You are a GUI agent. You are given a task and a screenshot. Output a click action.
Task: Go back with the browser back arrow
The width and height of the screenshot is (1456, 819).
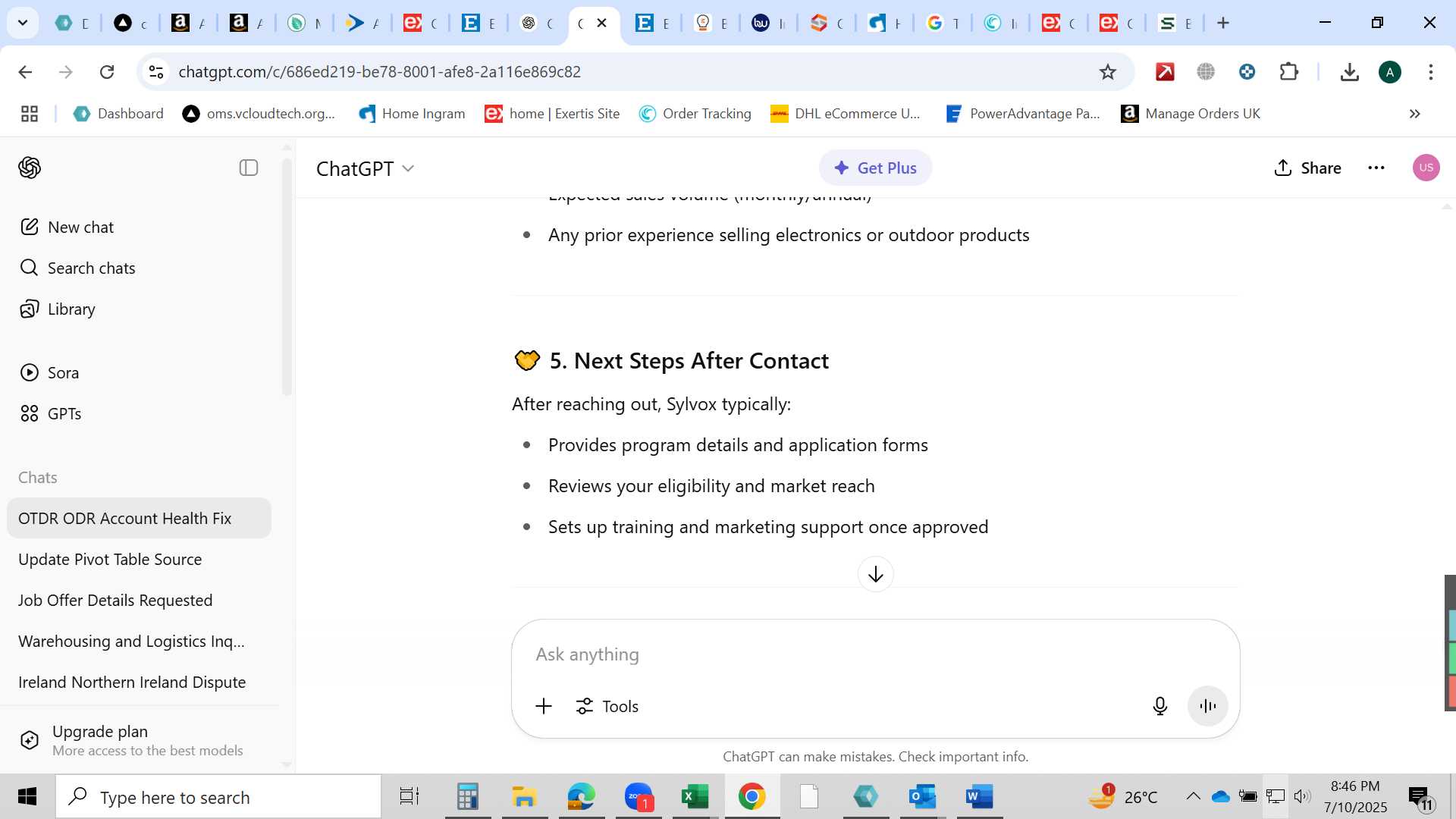pyautogui.click(x=25, y=71)
